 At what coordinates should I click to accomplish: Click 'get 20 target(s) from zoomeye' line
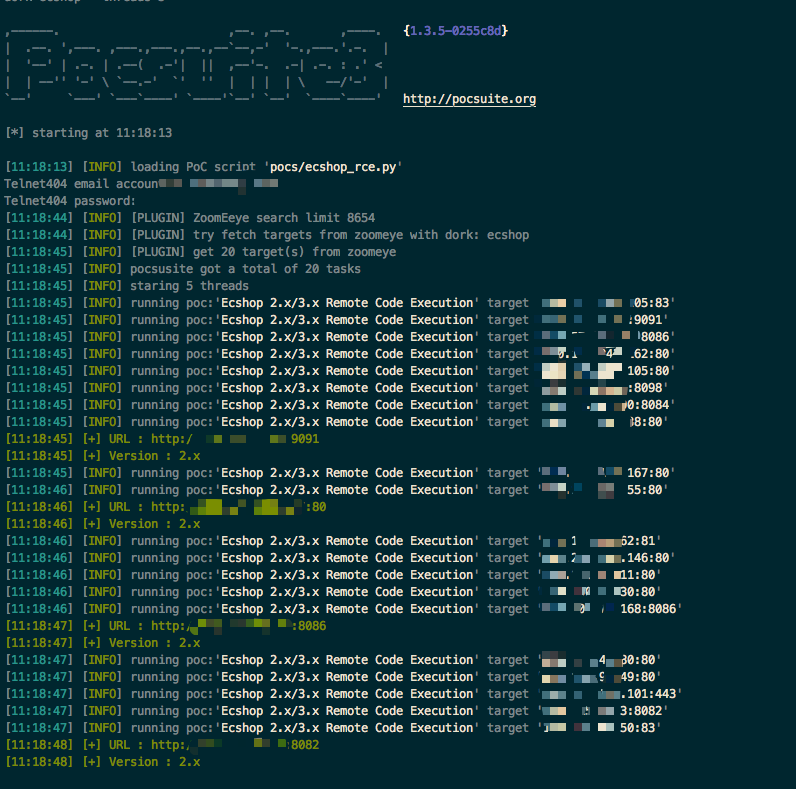(x=201, y=252)
